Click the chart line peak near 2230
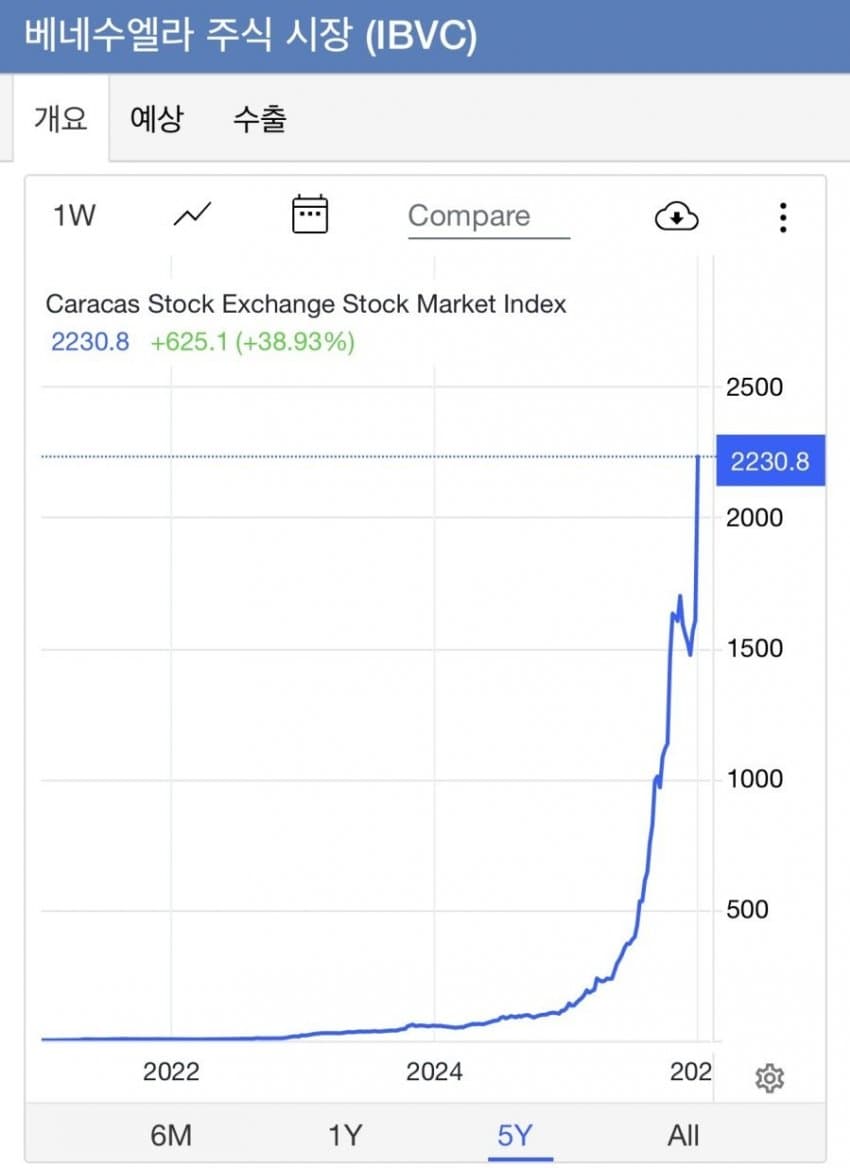The image size is (850, 1168). [697, 458]
